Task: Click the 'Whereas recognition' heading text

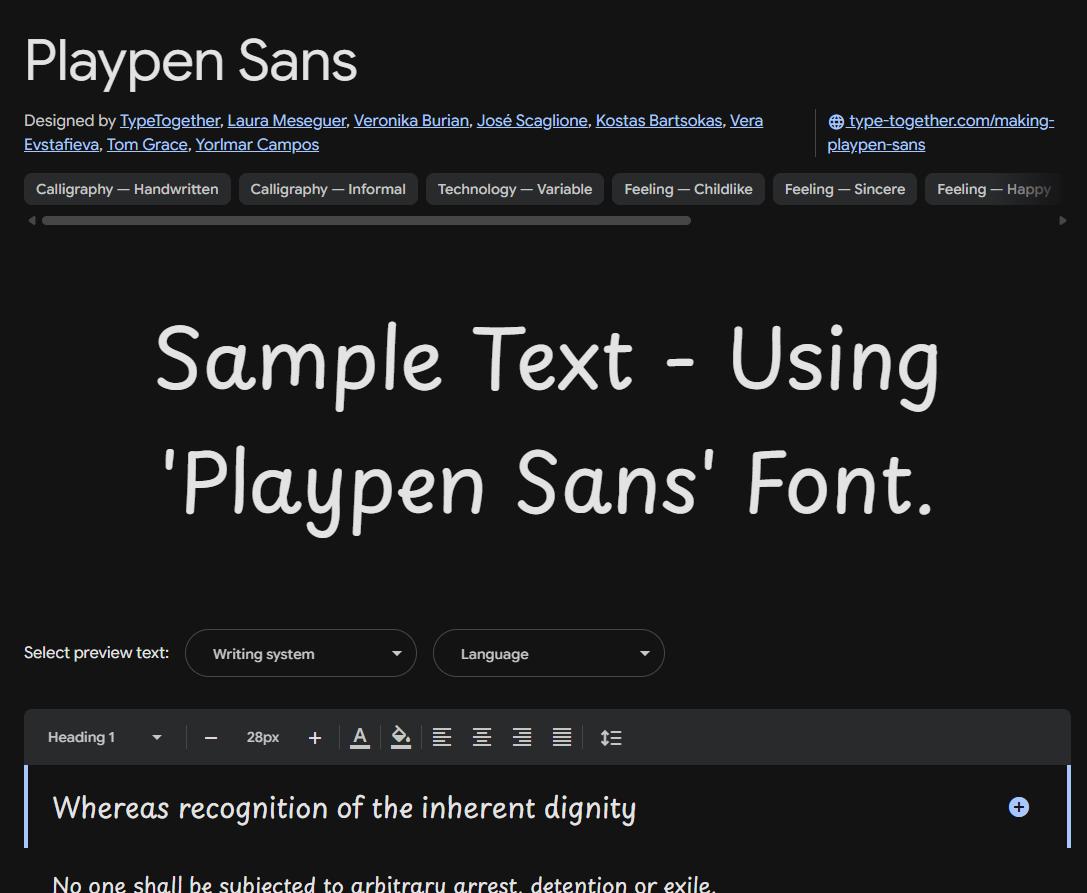Action: coord(344,808)
